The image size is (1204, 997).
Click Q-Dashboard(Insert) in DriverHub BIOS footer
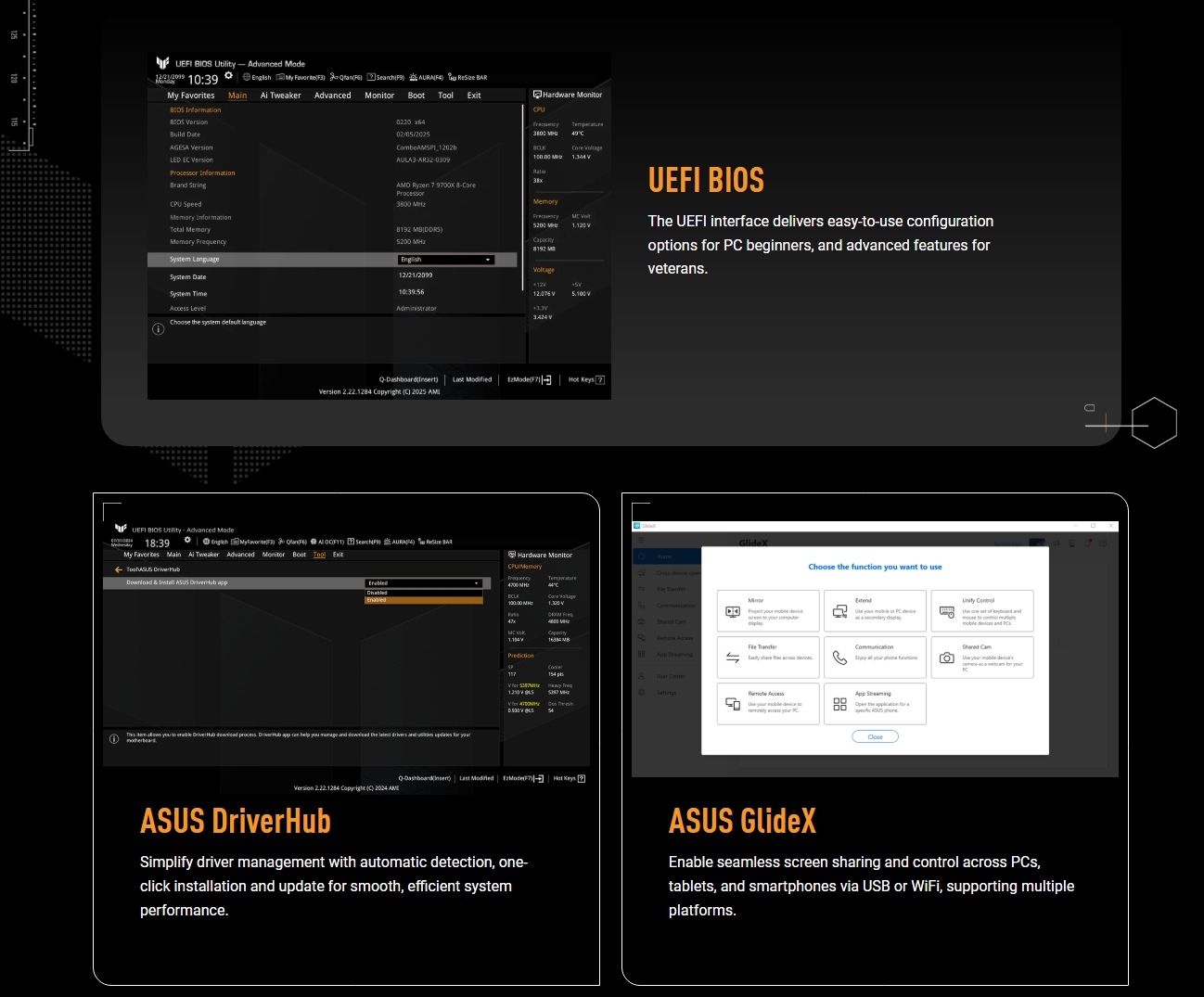coord(425,778)
